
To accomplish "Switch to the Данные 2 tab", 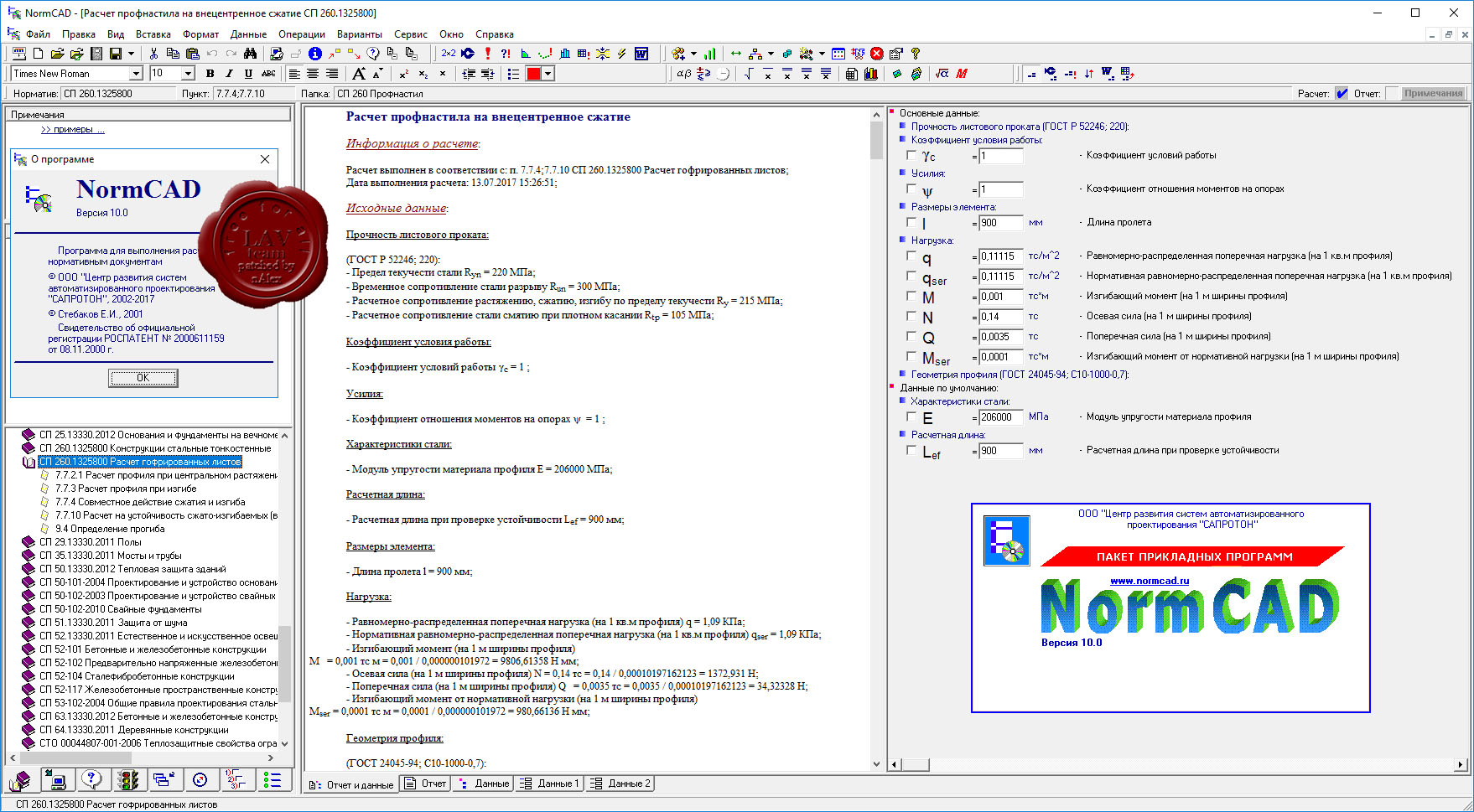I will 620,784.
